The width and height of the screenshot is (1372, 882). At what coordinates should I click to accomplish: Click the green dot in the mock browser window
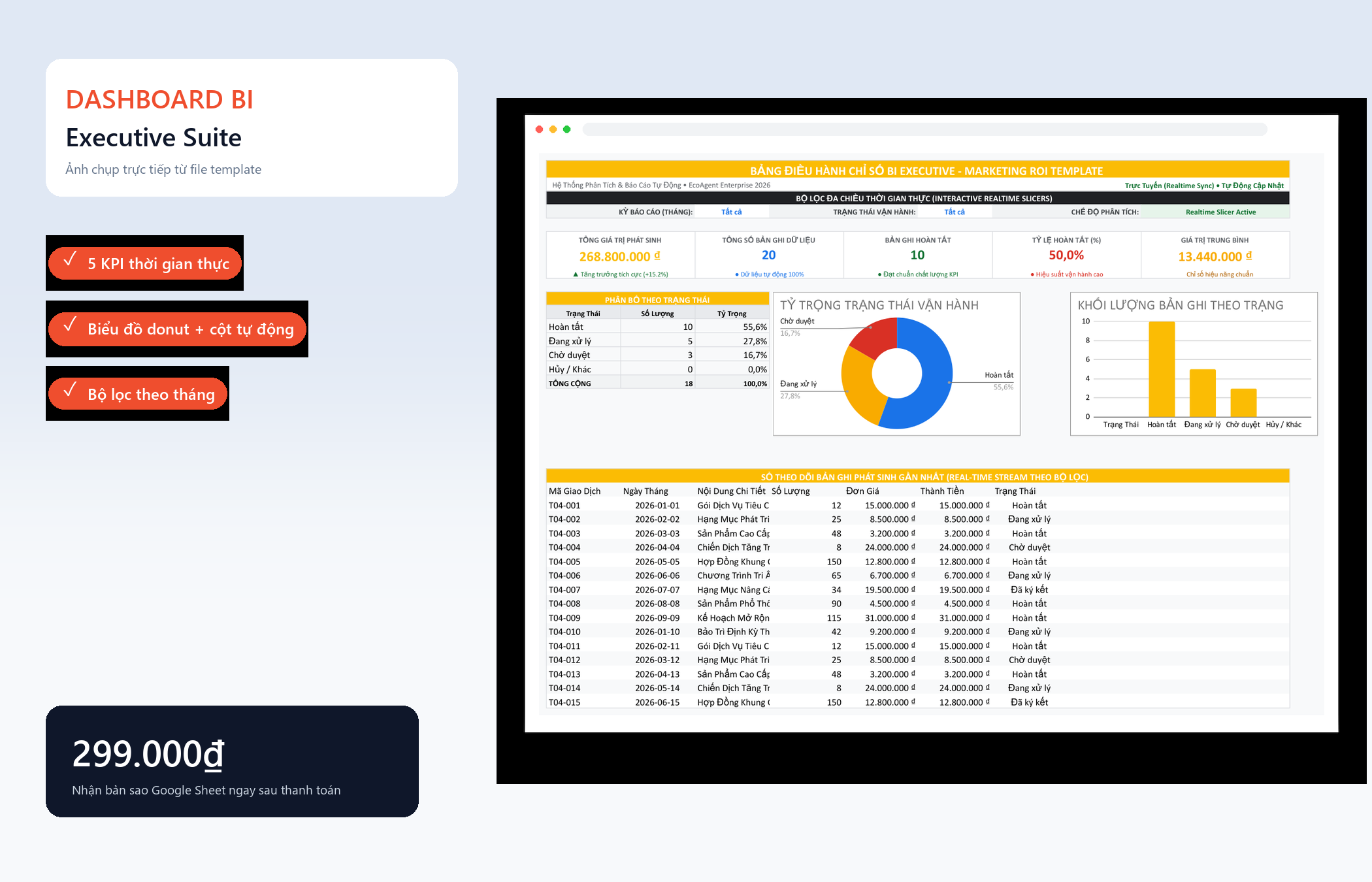pos(566,129)
